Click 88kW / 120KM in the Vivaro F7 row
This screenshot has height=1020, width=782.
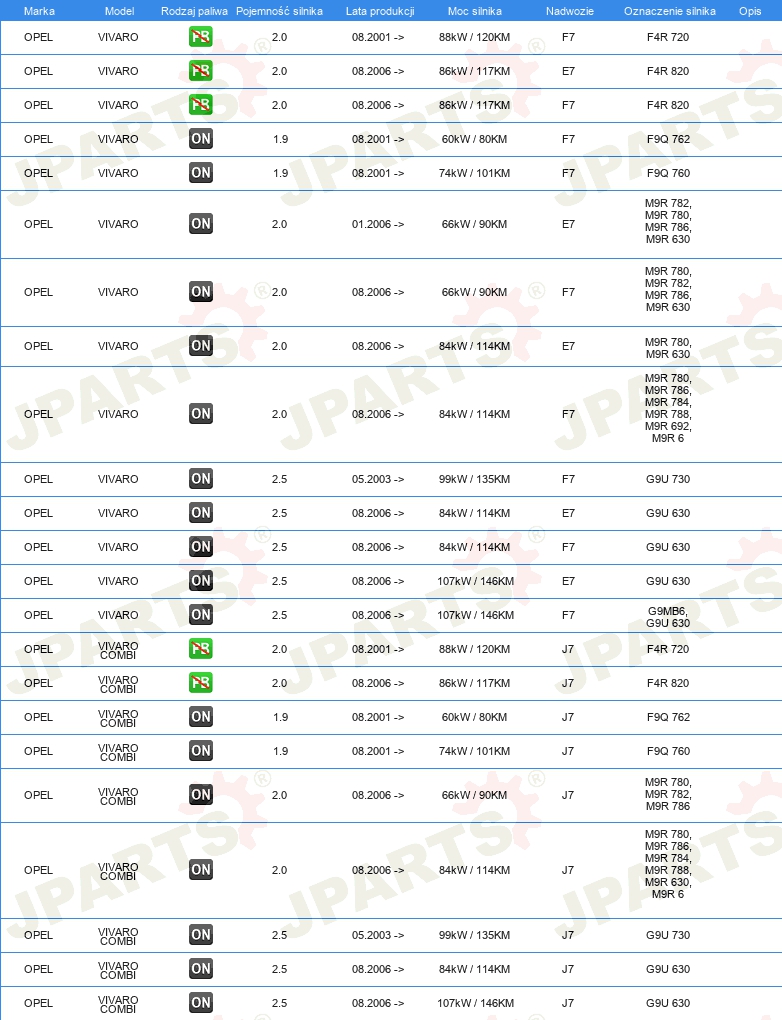coord(474,37)
